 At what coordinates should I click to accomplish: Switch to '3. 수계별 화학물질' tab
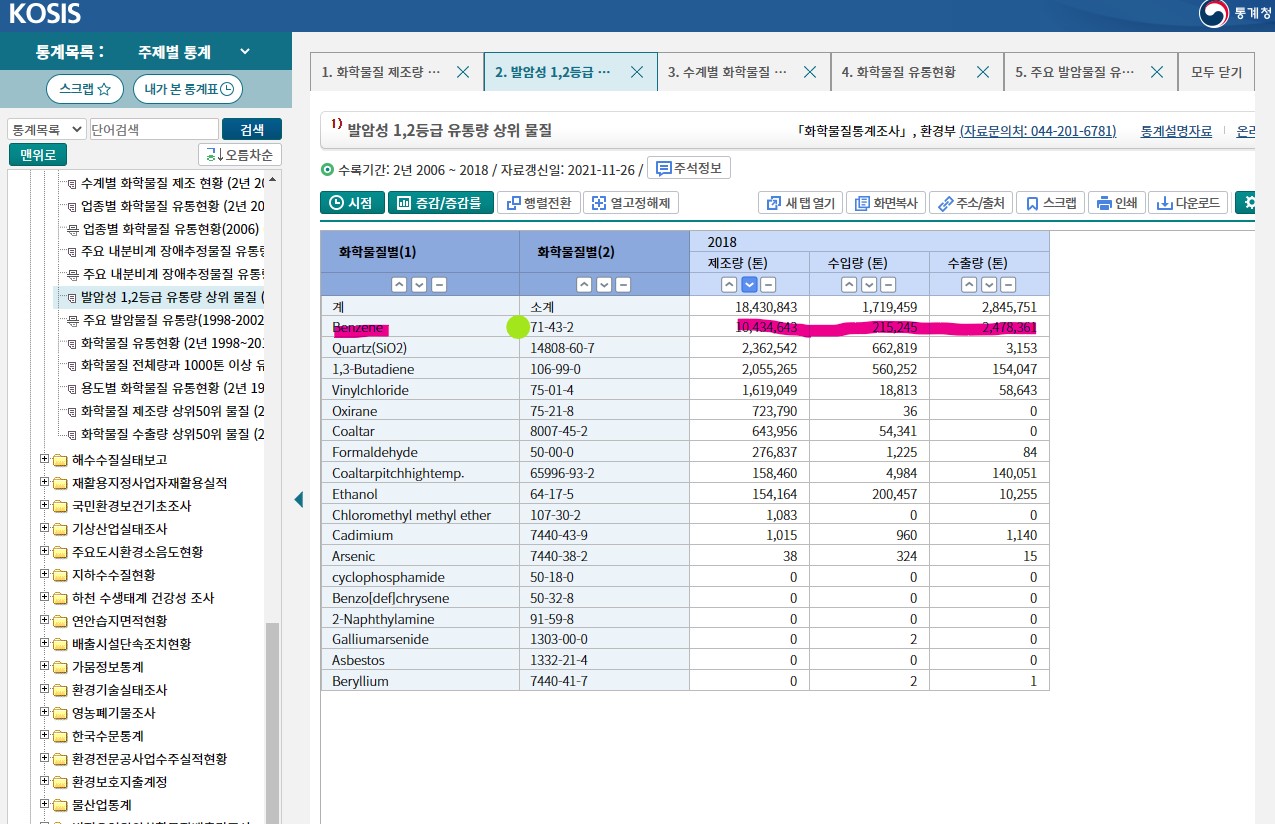(x=727, y=72)
